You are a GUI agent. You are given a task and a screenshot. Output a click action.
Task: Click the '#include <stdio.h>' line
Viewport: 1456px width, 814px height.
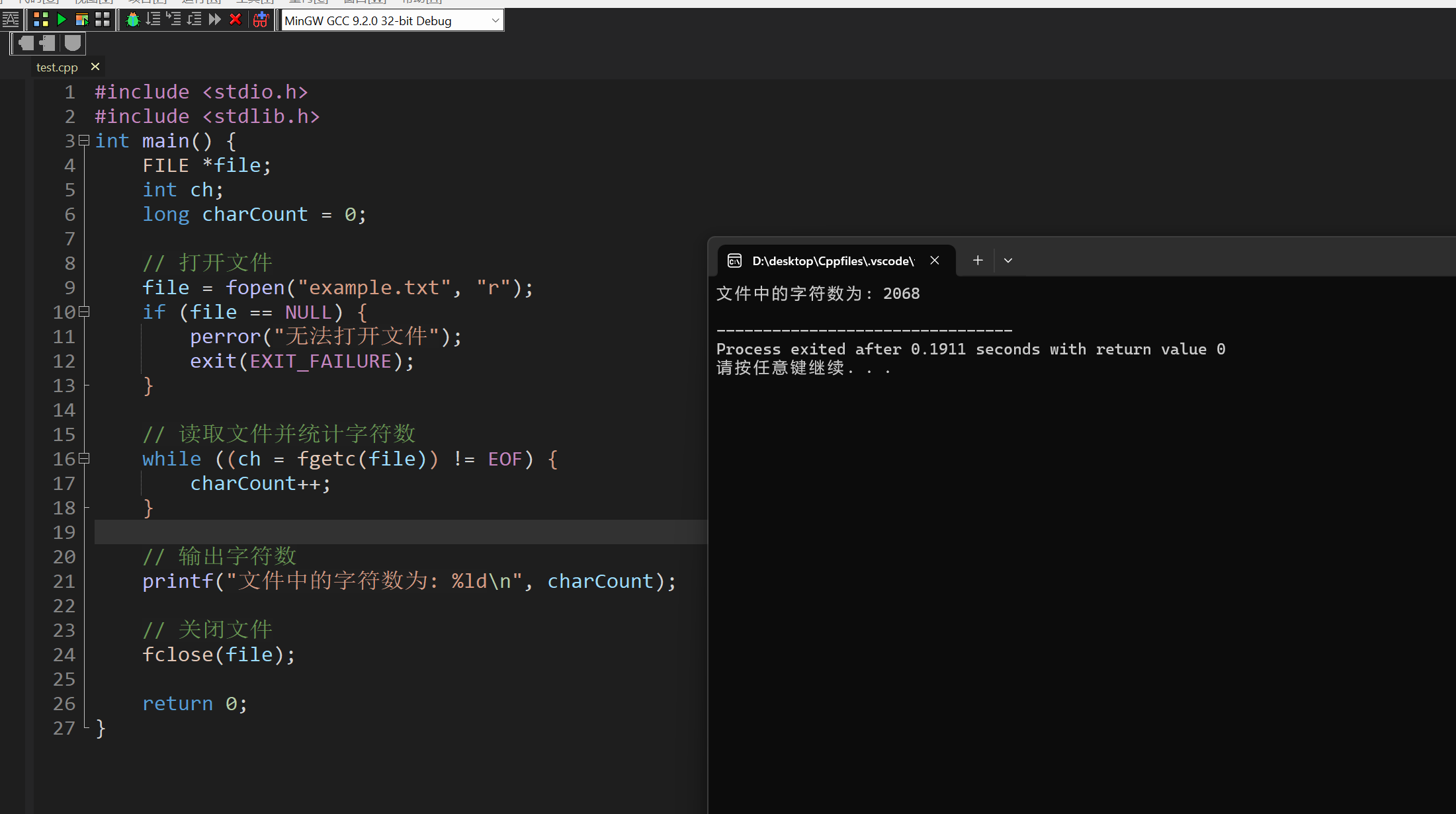point(201,92)
